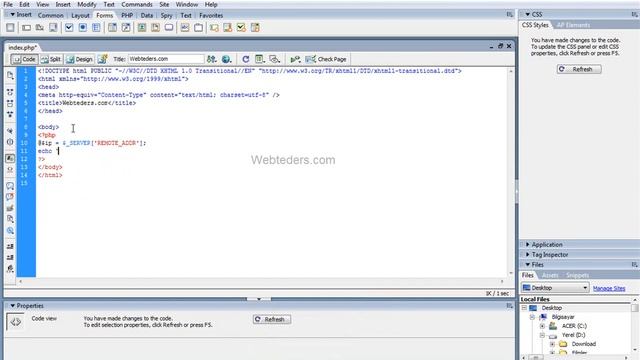Click Refresh Design View icon in toolbar
The height and width of the screenshot is (360, 640).
point(246,59)
